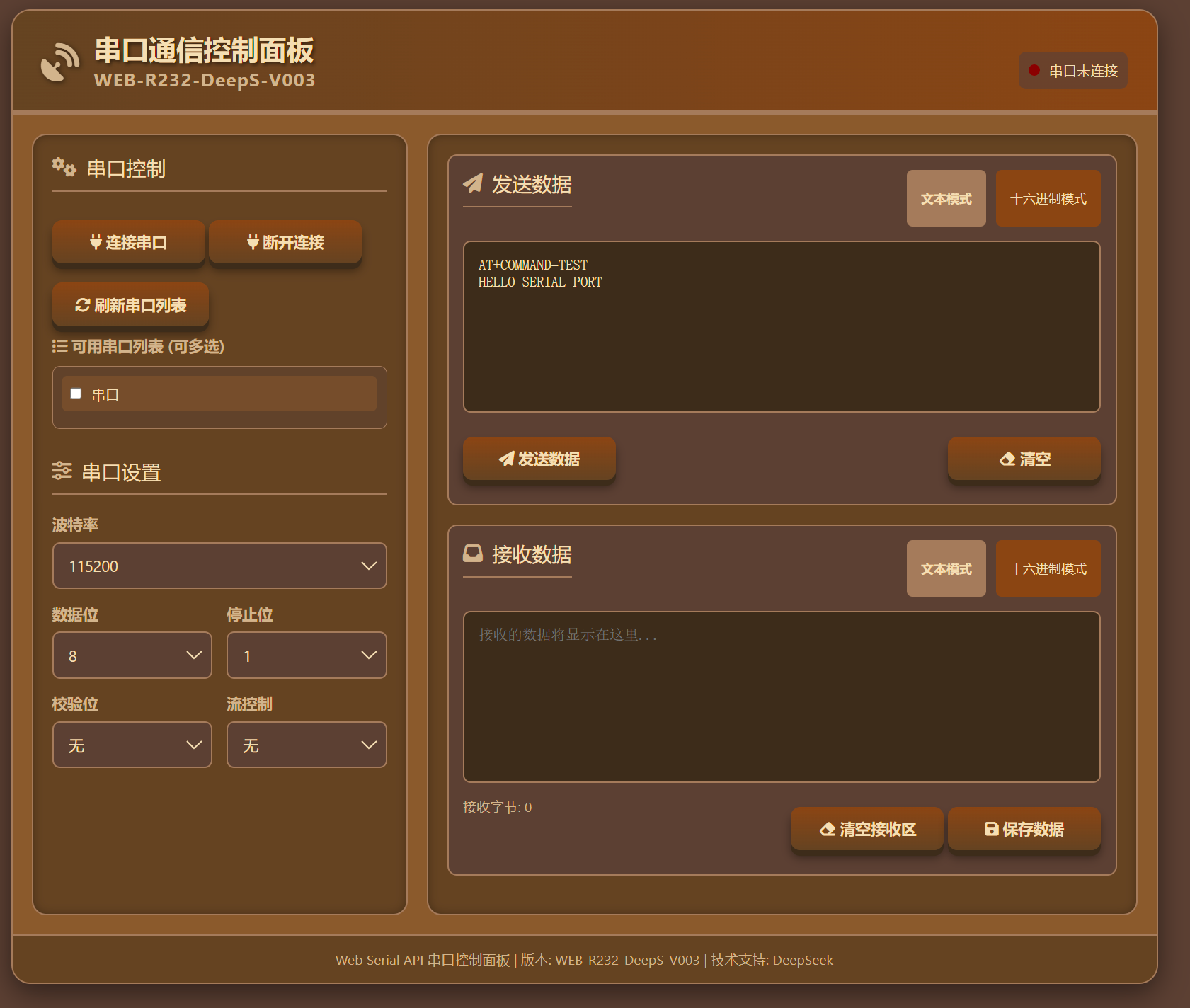The image size is (1190, 1008).
Task: Clear send box with 清空 button
Action: point(1024,459)
